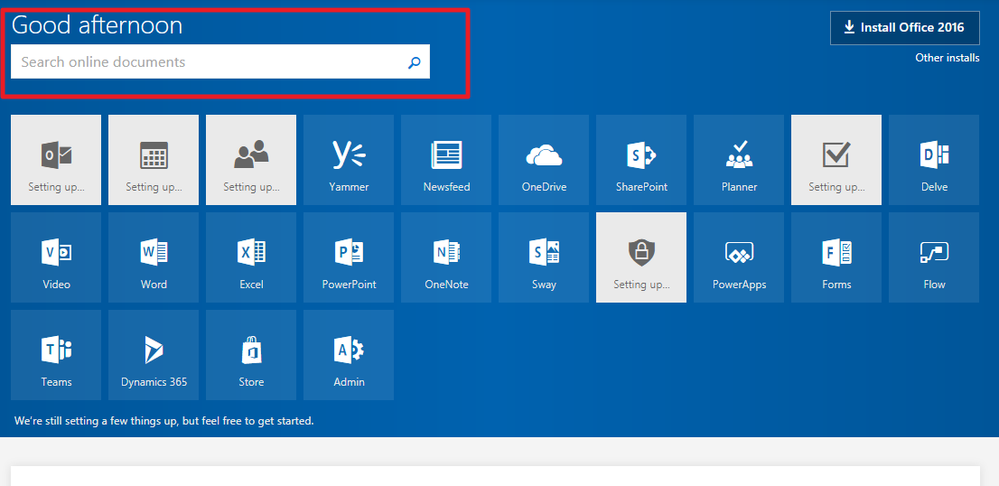Screen dimensions: 999x486
Task: Open the OneNote app
Action: [446, 257]
